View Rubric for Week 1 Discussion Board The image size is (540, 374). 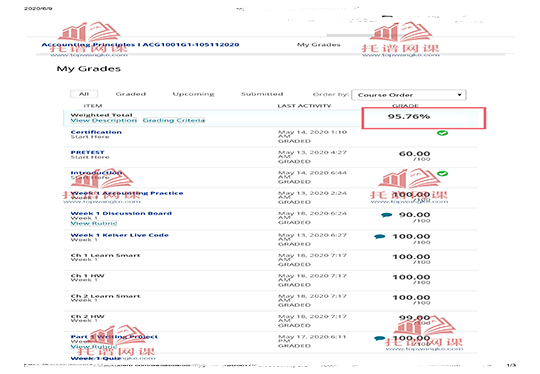[x=94, y=223]
